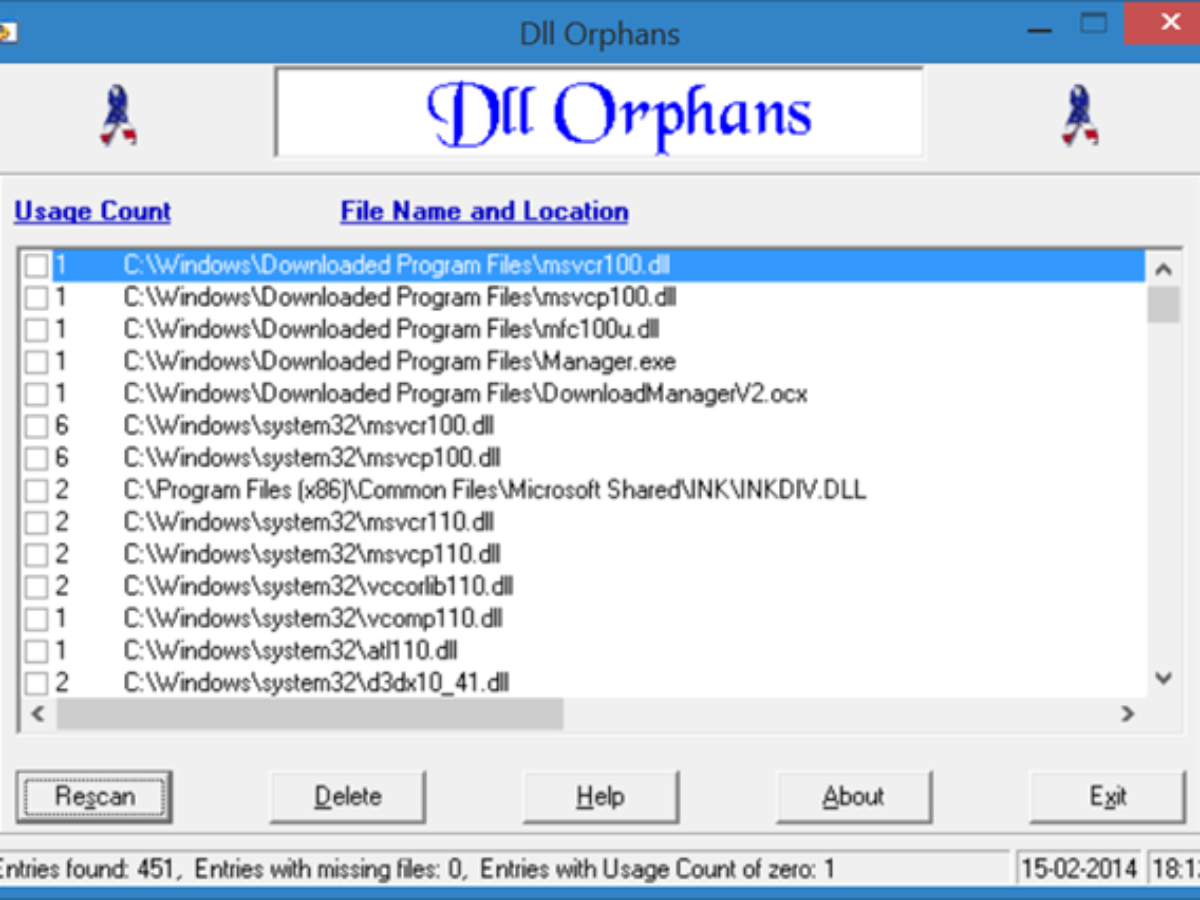The image size is (1200, 900).
Task: Select the row C:\Windows\Downloaded Program Files\mfc100u.dll
Action: pos(391,329)
